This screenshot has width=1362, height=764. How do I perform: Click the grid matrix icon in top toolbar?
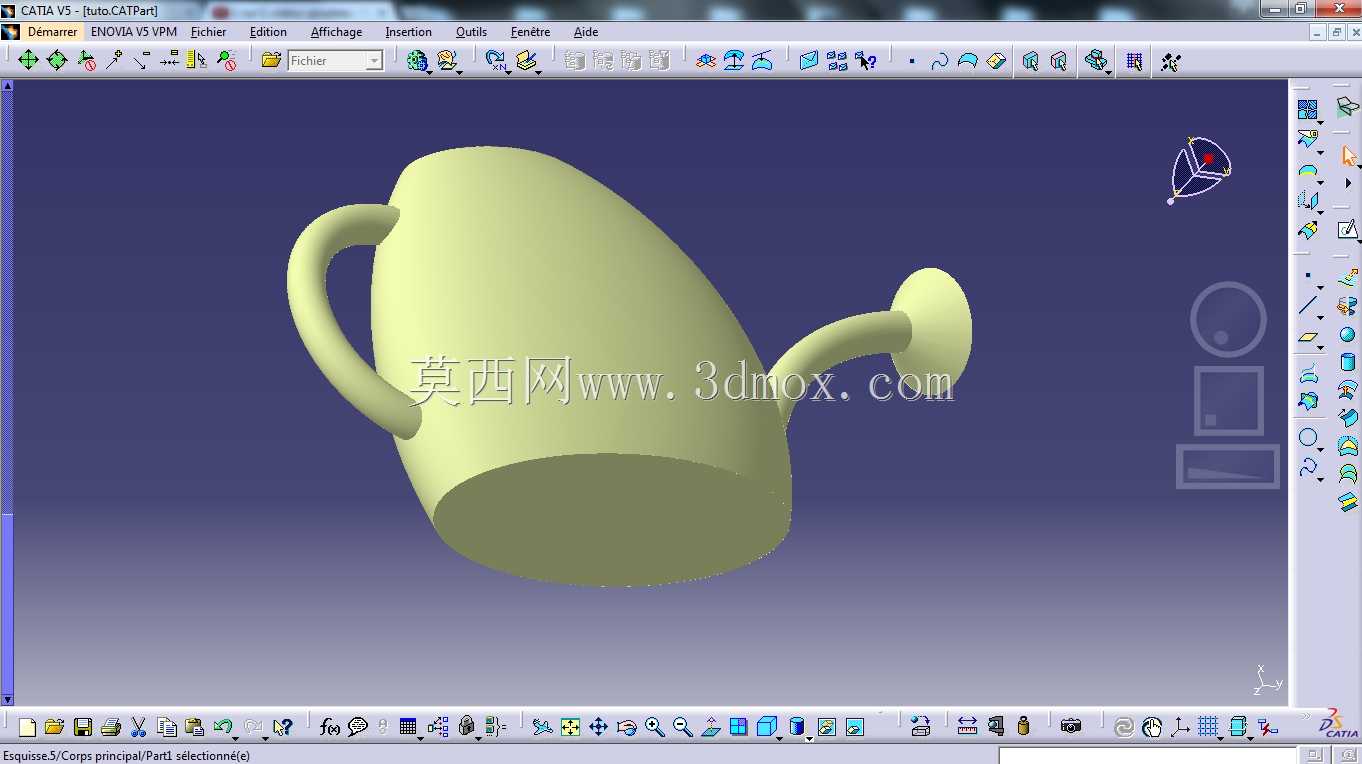point(1134,61)
